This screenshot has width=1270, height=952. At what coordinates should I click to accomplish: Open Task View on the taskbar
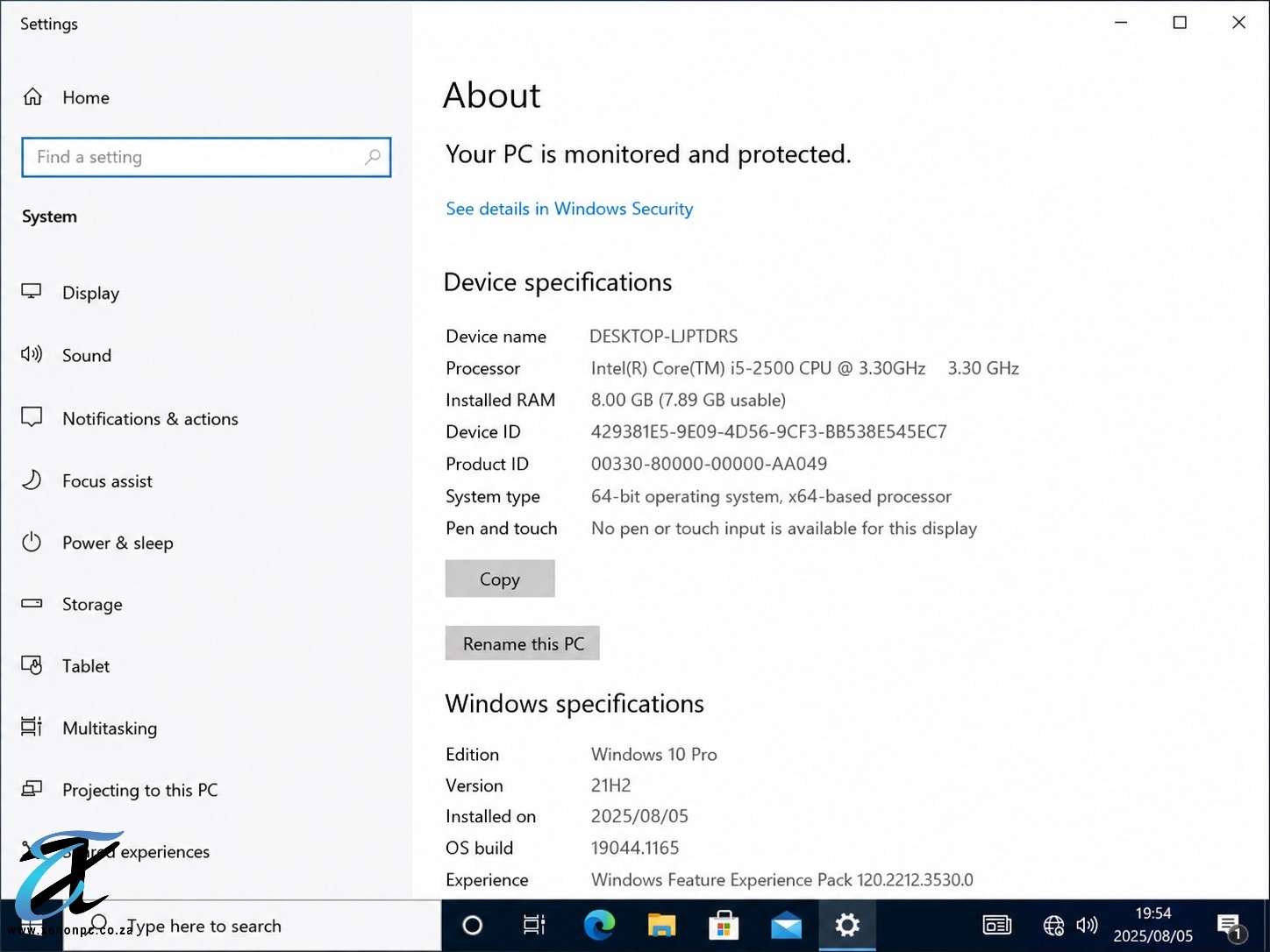(x=534, y=925)
